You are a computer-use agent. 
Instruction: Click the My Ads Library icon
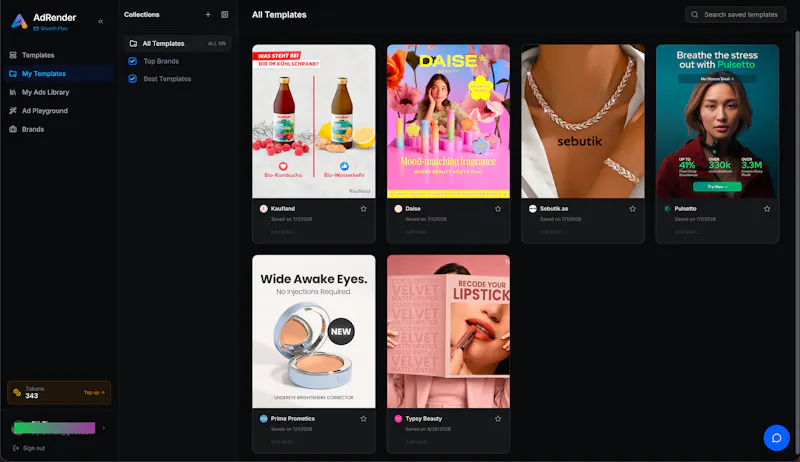pos(13,92)
